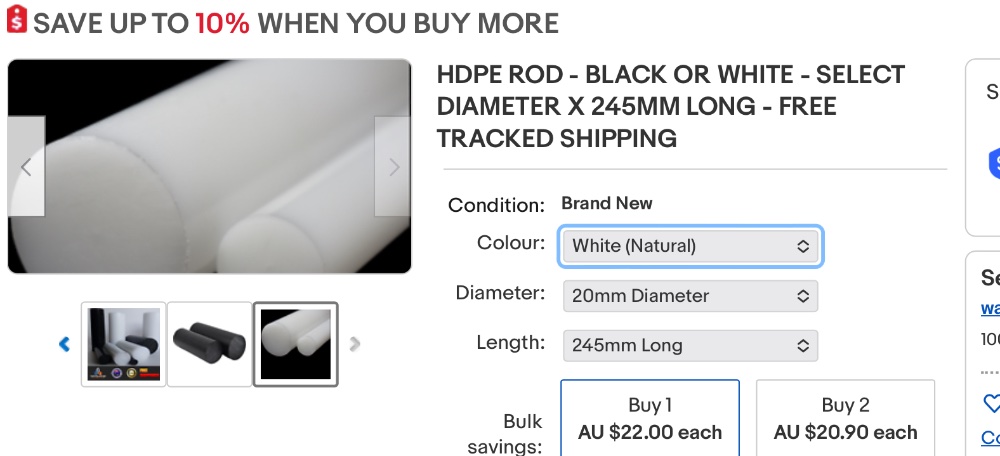Select the Buy 1 bulk savings option

click(x=650, y=419)
